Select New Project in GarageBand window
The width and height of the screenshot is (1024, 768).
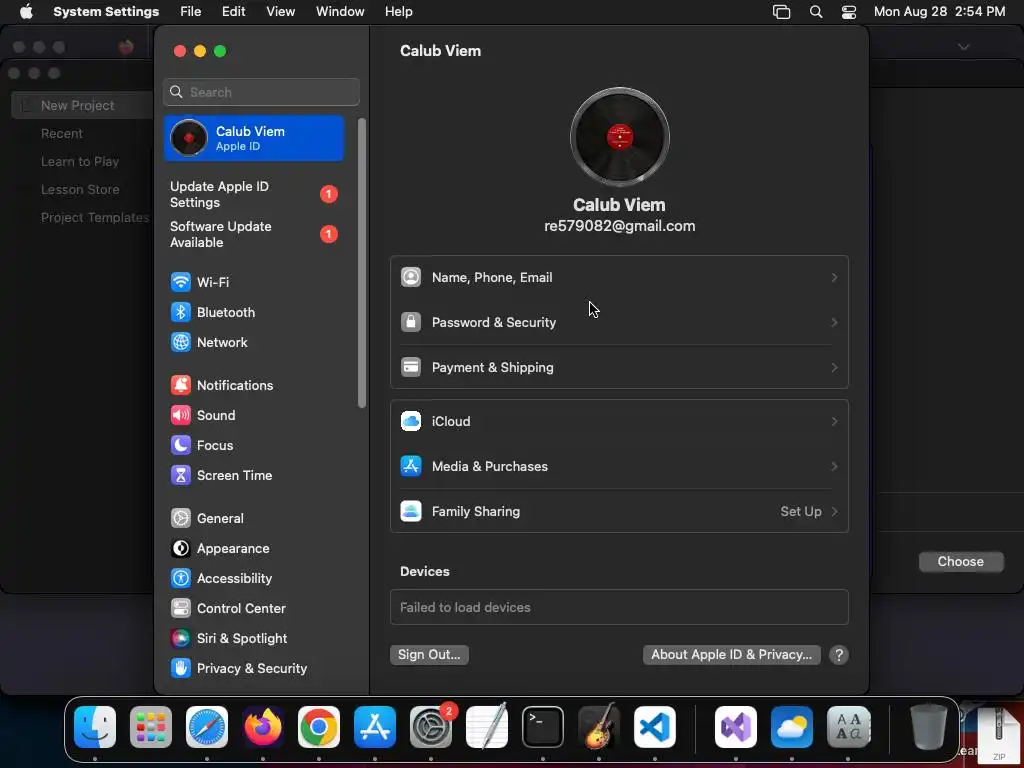tap(77, 105)
